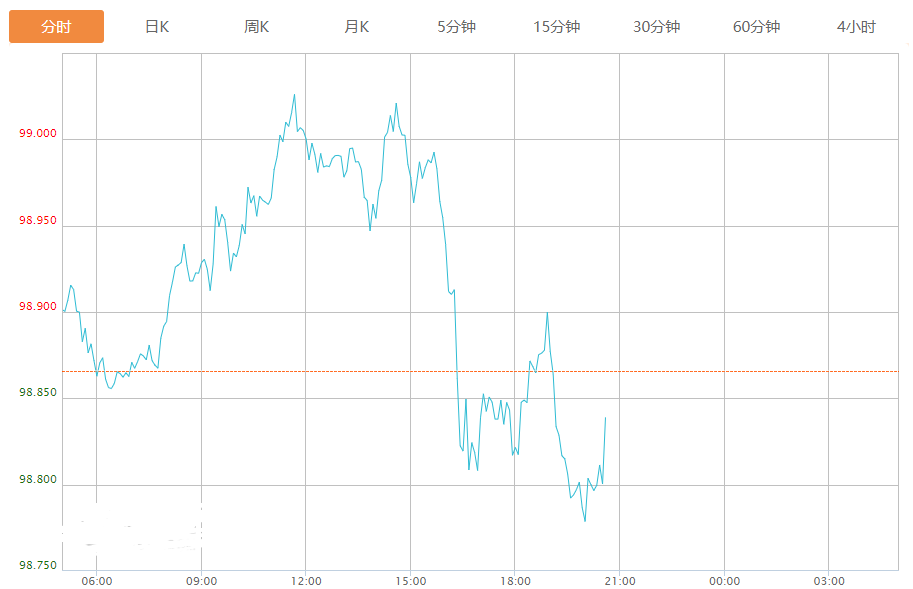Click the 00:00 time axis label
Screen dimensions: 913x589
pos(724,581)
